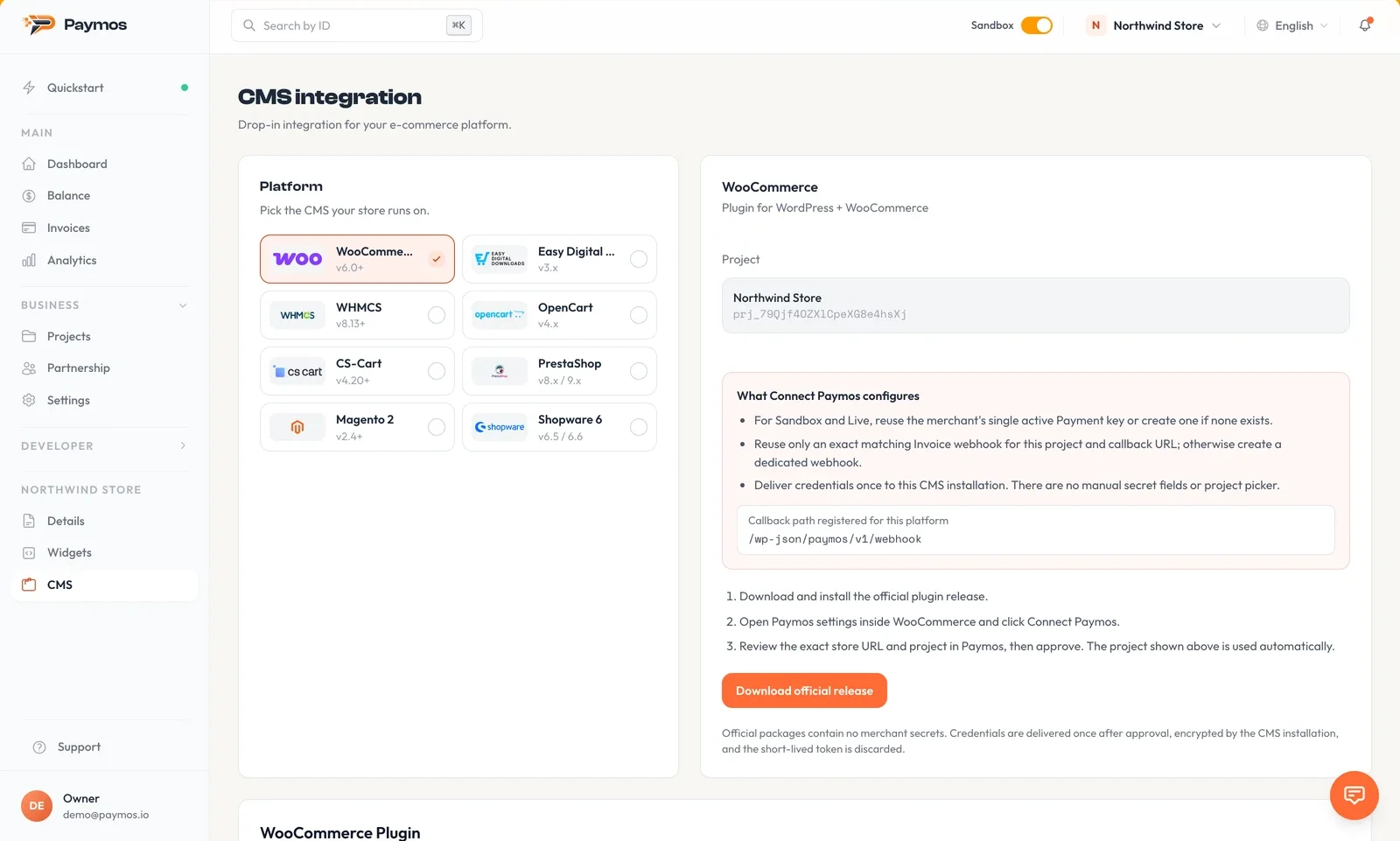Open the Widgets page link

pyautogui.click(x=104, y=553)
